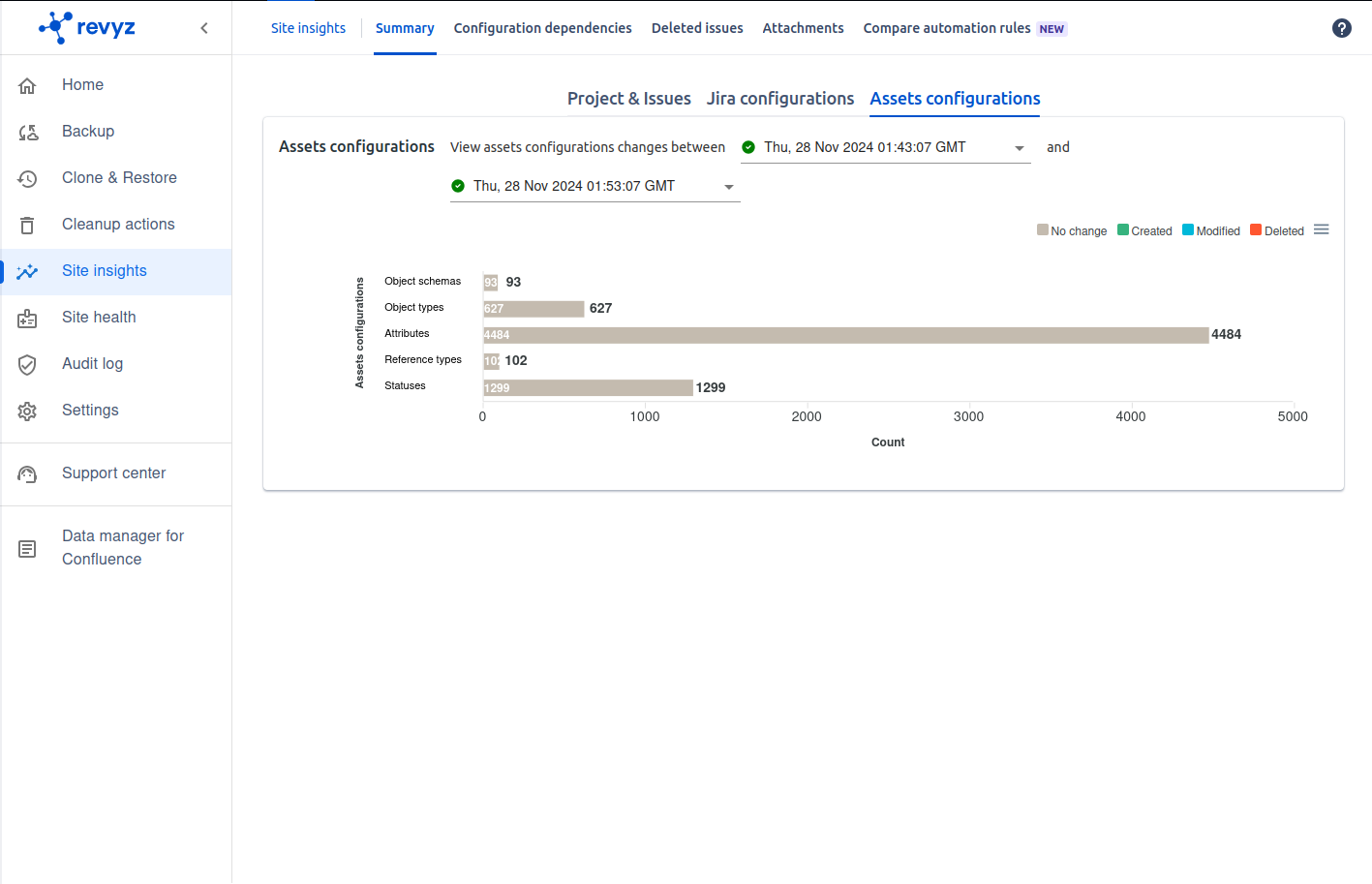The height and width of the screenshot is (884, 1372).
Task: Toggle the Modified legend series
Action: coord(1211,230)
